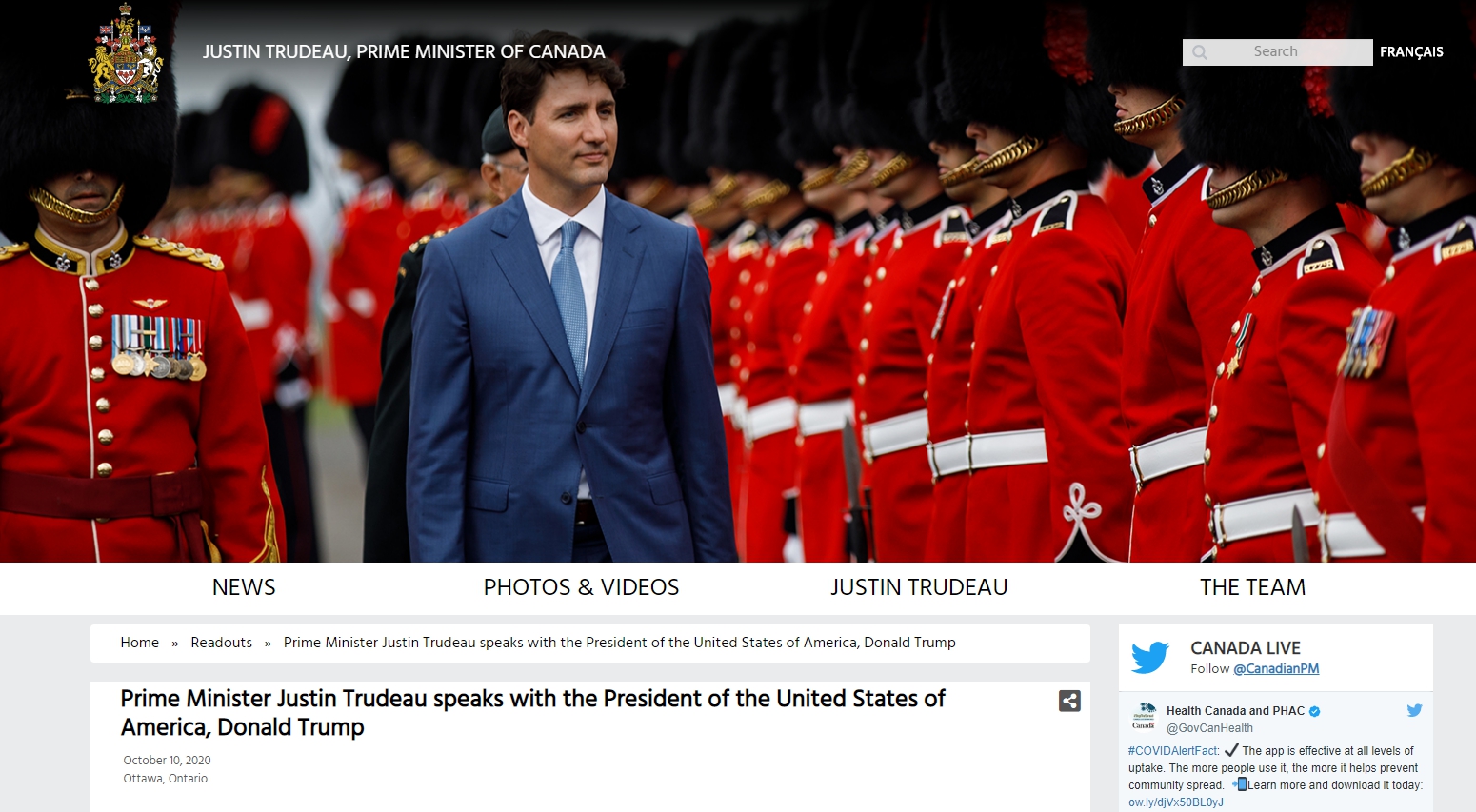Focus the Search input field
The width and height of the screenshot is (1476, 812).
tap(1278, 52)
